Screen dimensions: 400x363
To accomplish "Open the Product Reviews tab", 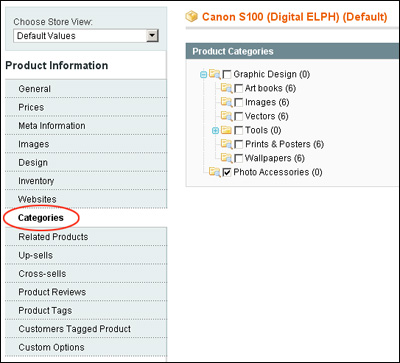I will [x=86, y=292].
